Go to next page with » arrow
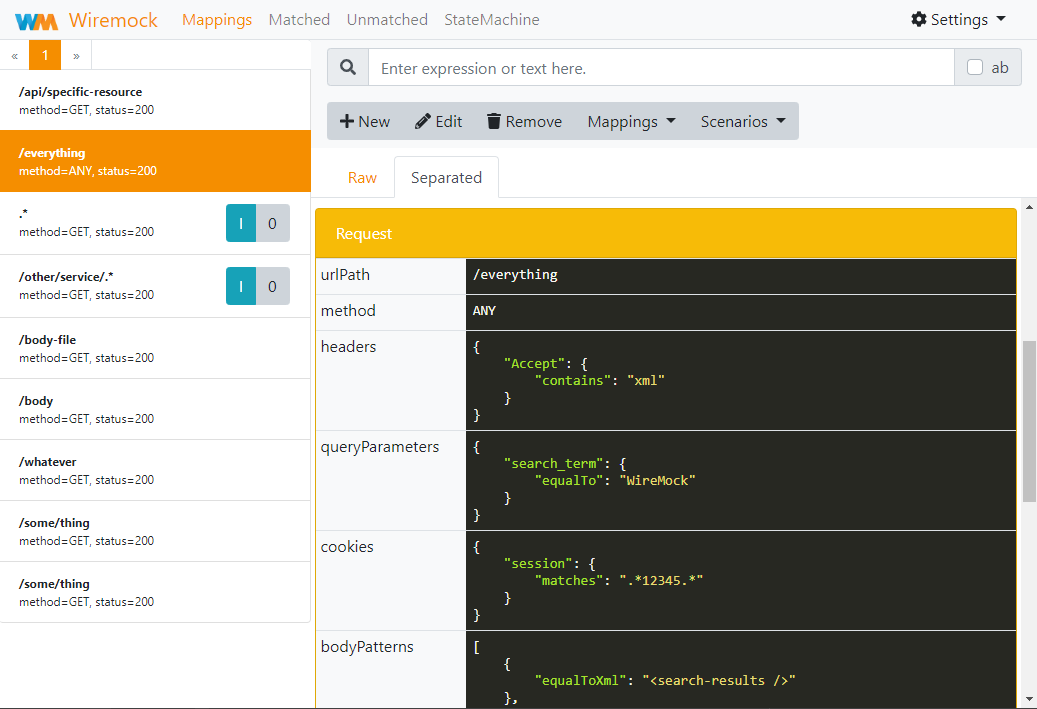 click(76, 56)
